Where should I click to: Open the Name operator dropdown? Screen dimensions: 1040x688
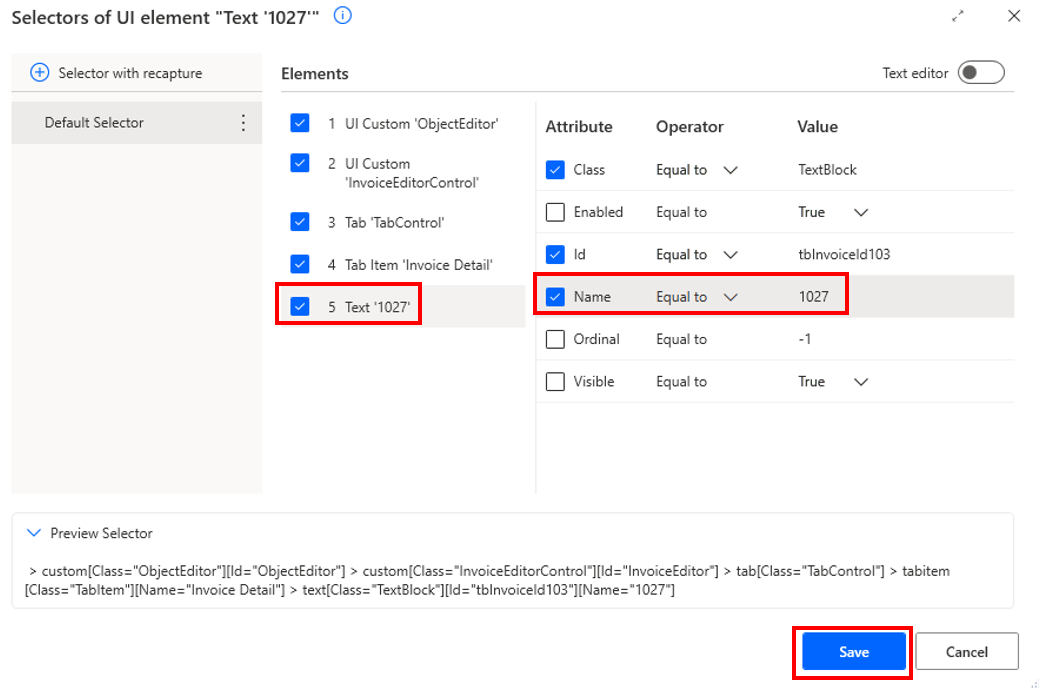(x=730, y=297)
